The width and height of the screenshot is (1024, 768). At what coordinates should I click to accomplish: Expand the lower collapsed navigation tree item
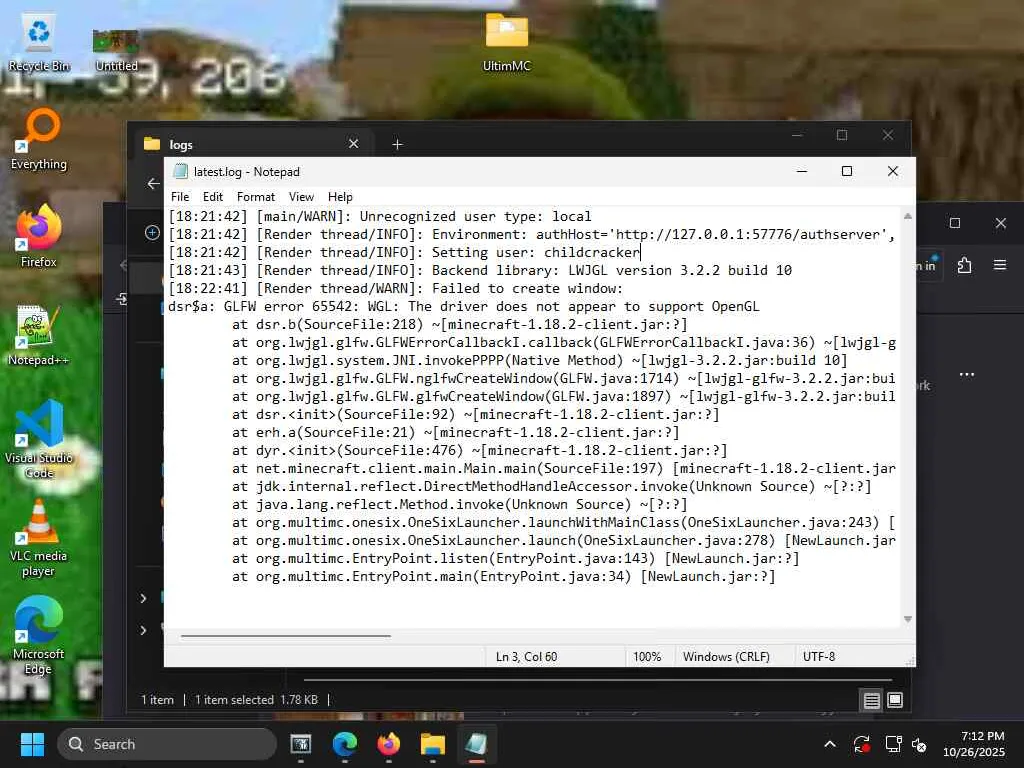click(x=143, y=630)
